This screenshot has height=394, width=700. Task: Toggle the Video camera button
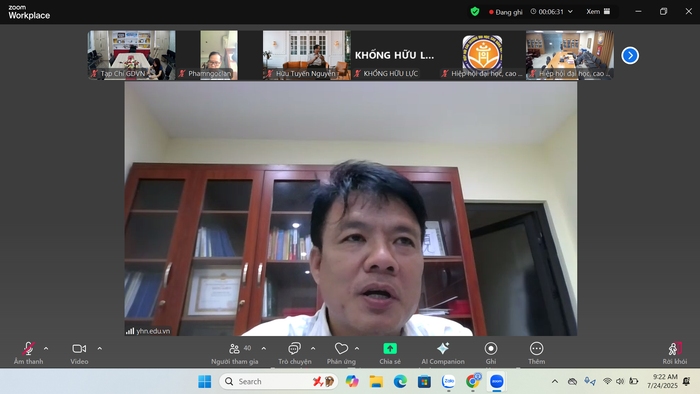point(79,348)
